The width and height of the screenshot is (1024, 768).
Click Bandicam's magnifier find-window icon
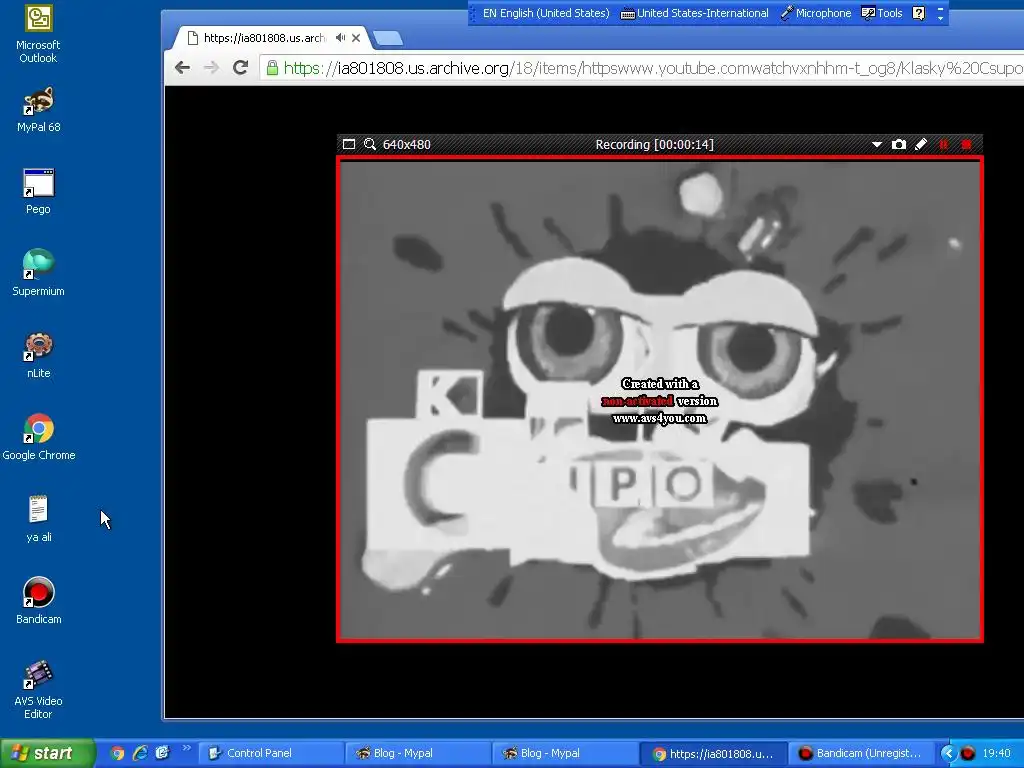click(370, 144)
